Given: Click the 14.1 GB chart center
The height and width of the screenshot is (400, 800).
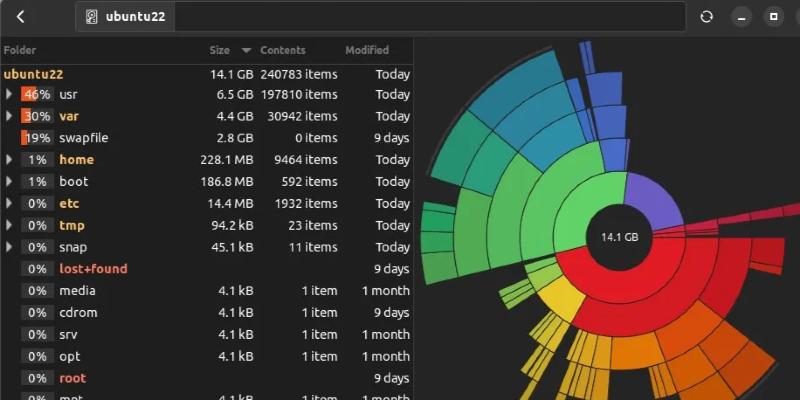Looking at the screenshot, I should 619,237.
